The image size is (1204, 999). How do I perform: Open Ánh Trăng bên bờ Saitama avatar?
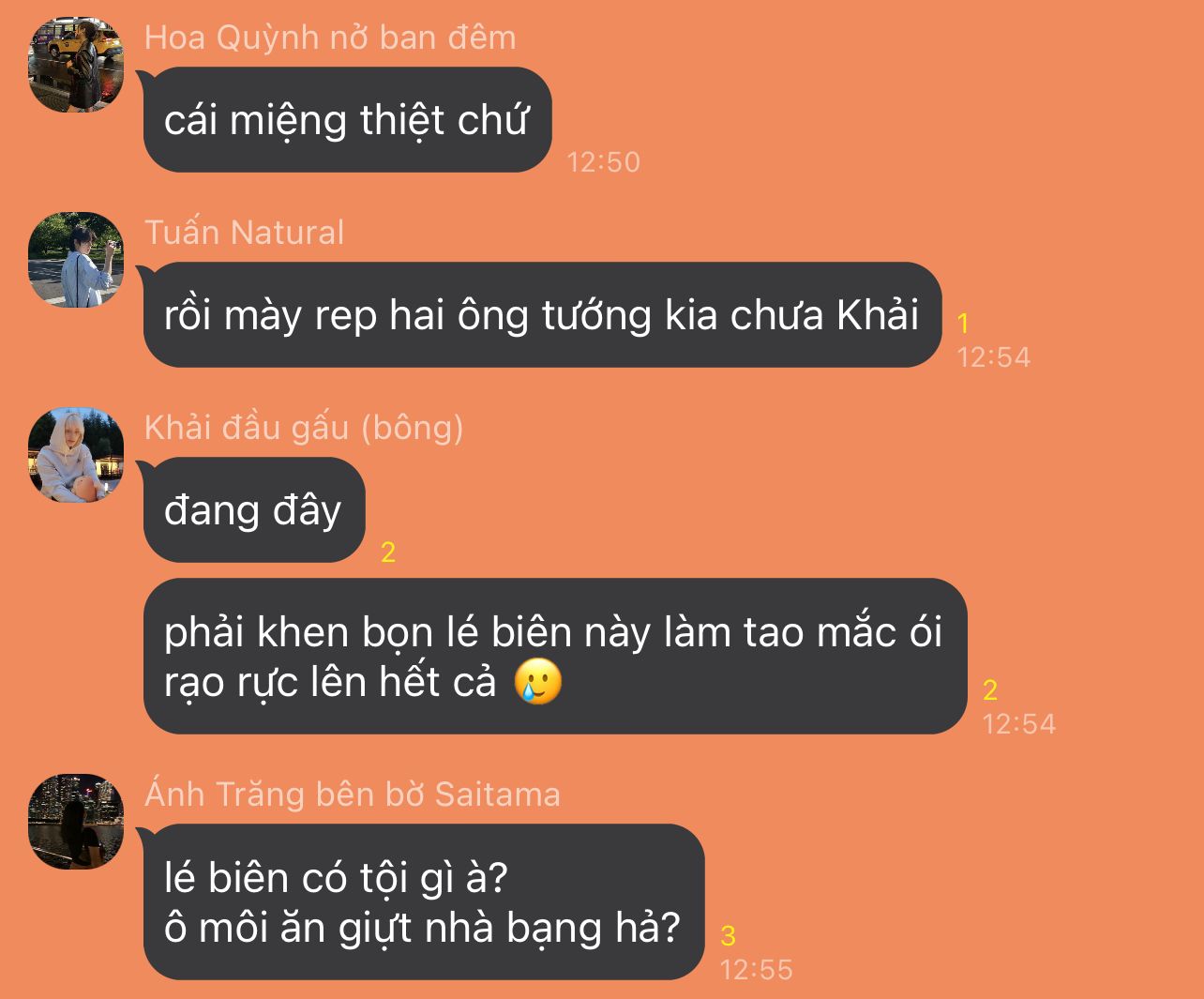pos(76,822)
